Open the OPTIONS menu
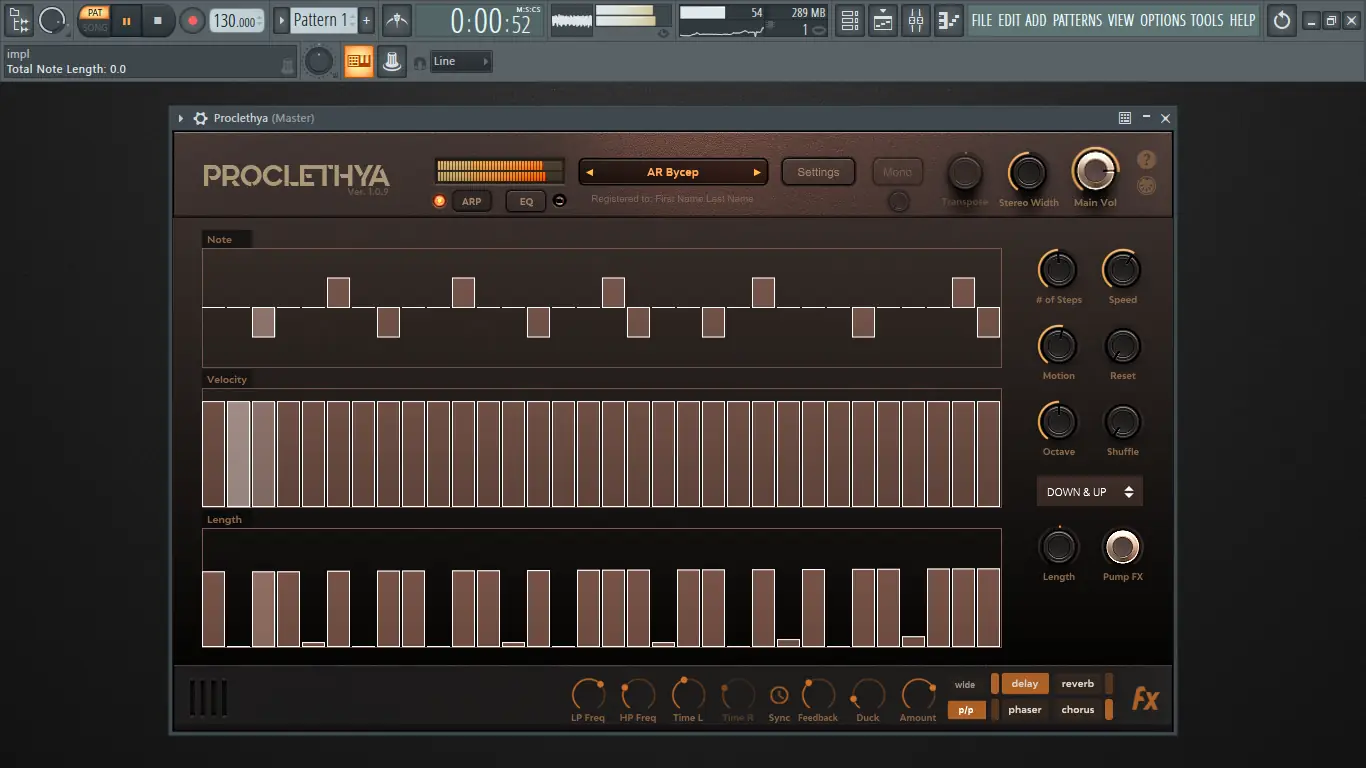The image size is (1366, 768). [x=1163, y=20]
